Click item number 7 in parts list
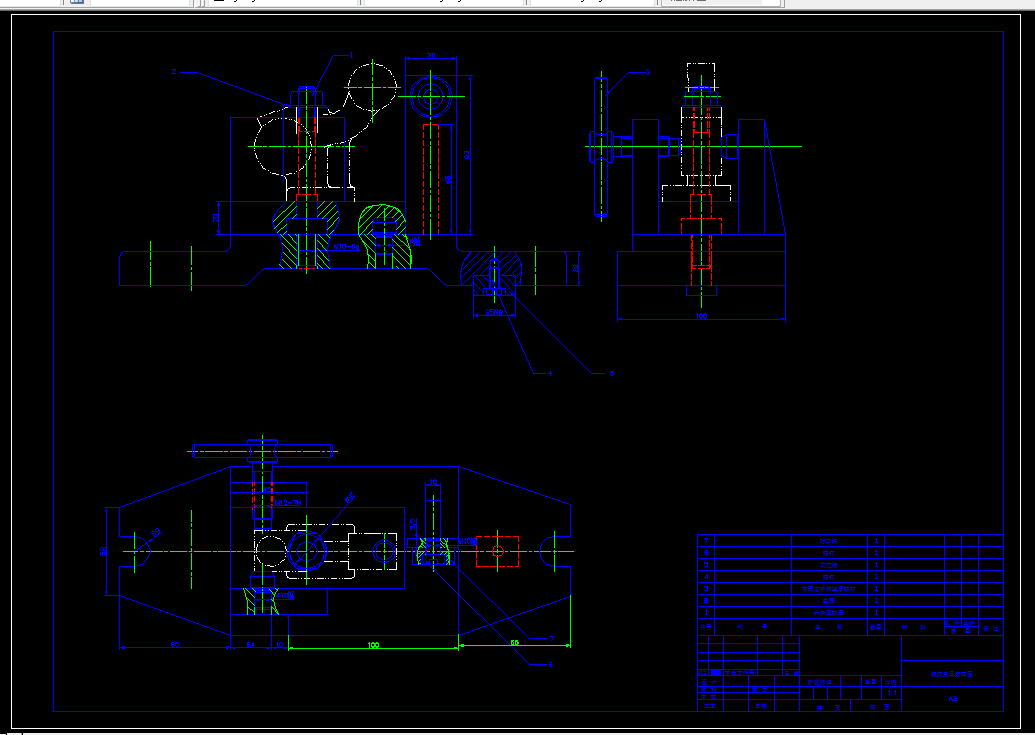This screenshot has height=735, width=1035. click(x=706, y=540)
